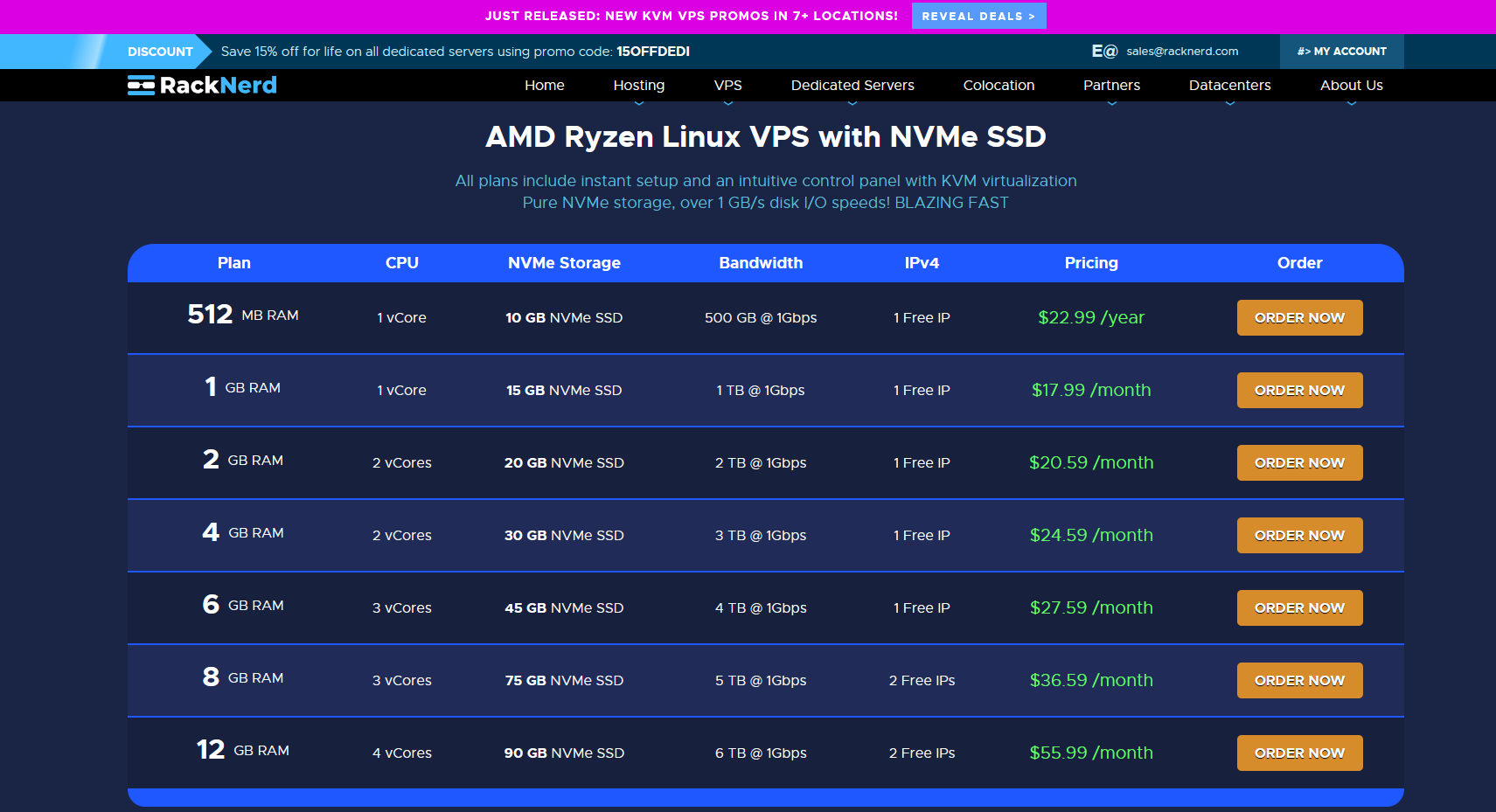Click the 6 GB RAM plan name
Image resolution: width=1496 pixels, height=812 pixels.
click(x=243, y=605)
